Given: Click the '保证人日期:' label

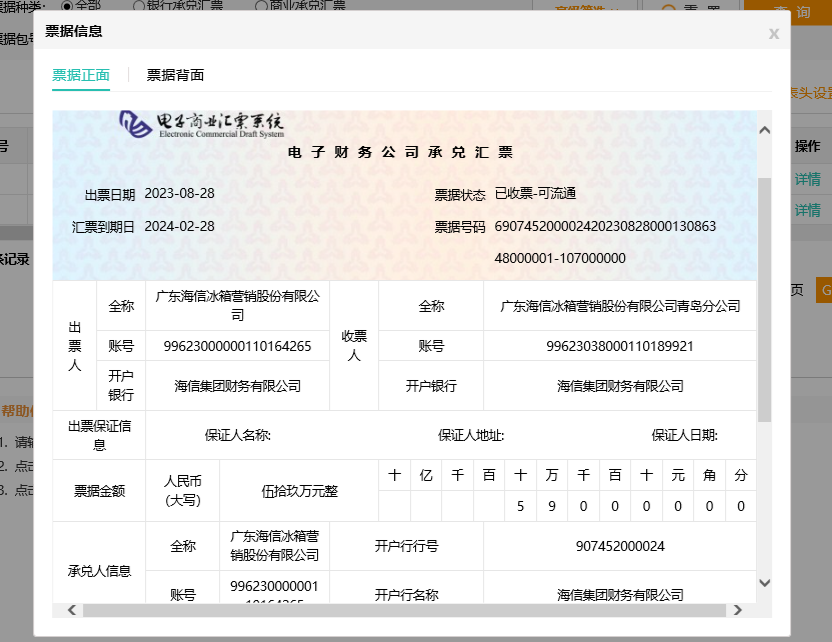Looking at the screenshot, I should (x=684, y=436).
